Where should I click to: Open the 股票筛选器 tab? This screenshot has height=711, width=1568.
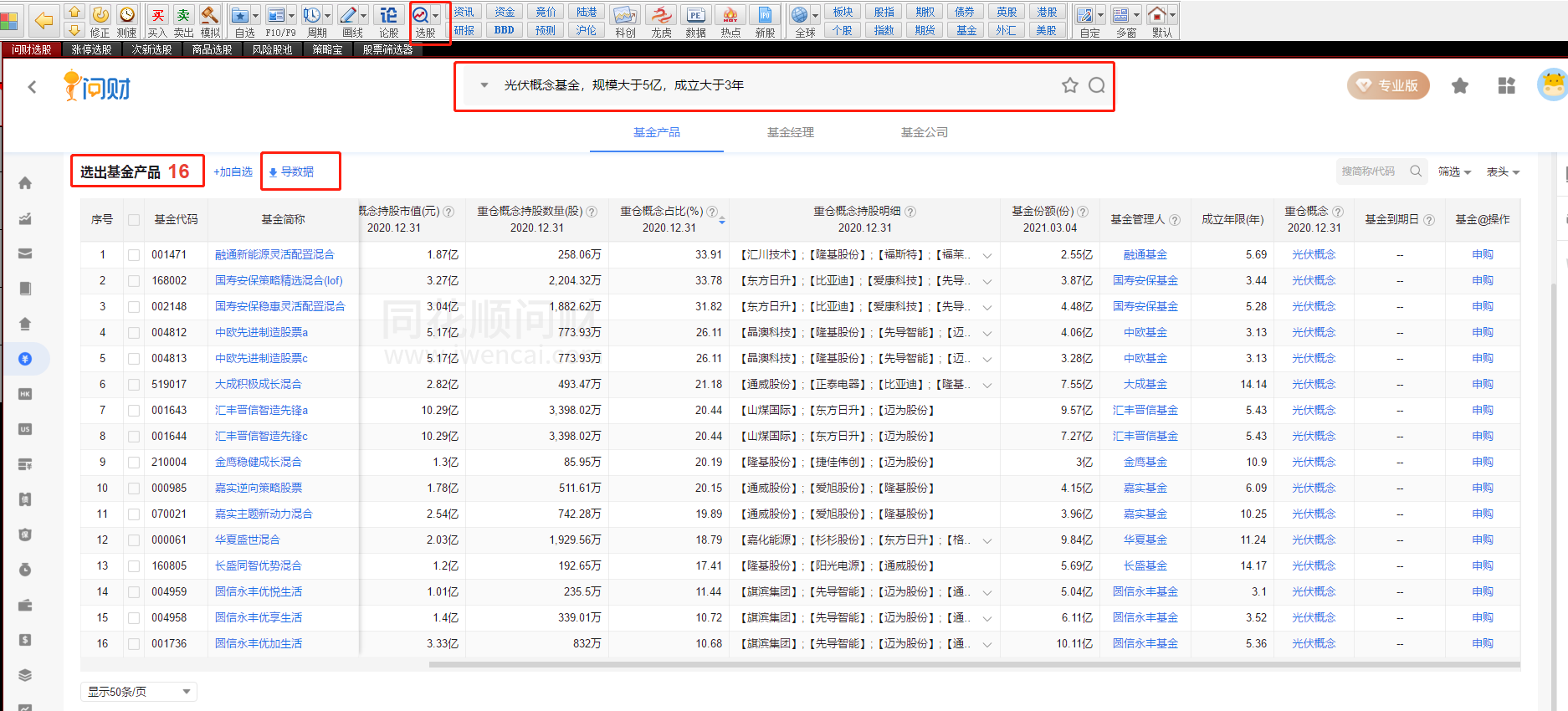pyautogui.click(x=387, y=50)
